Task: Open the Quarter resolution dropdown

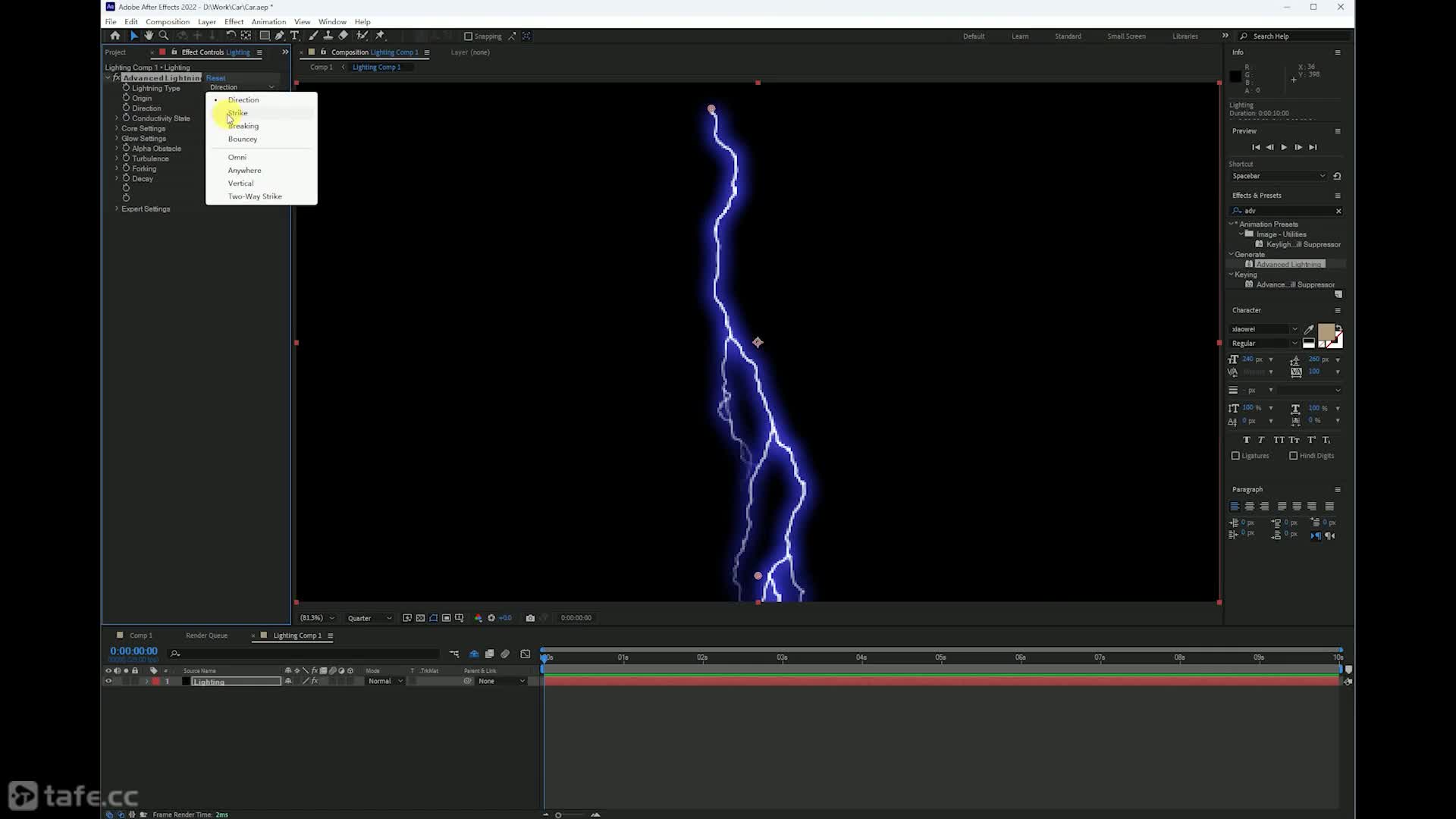Action: (369, 618)
